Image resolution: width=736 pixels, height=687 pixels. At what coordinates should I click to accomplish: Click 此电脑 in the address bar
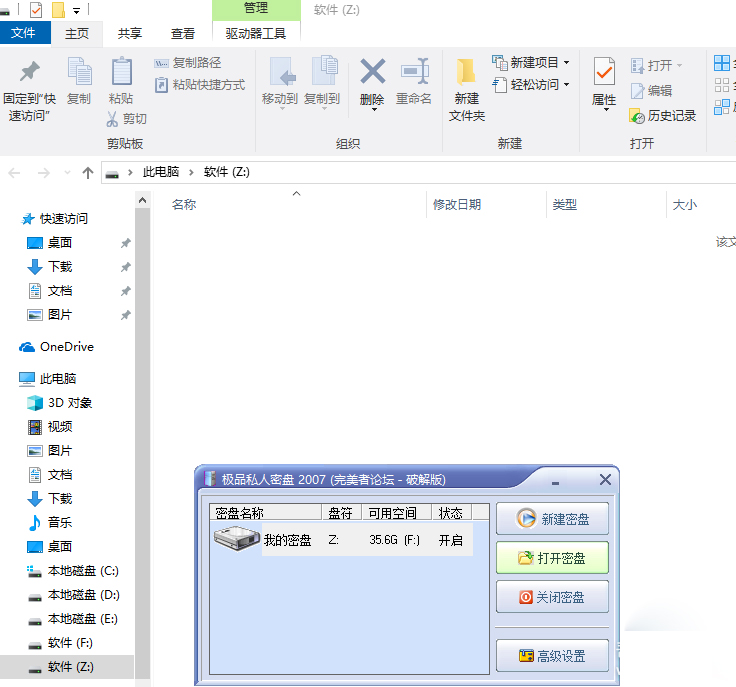(x=161, y=172)
